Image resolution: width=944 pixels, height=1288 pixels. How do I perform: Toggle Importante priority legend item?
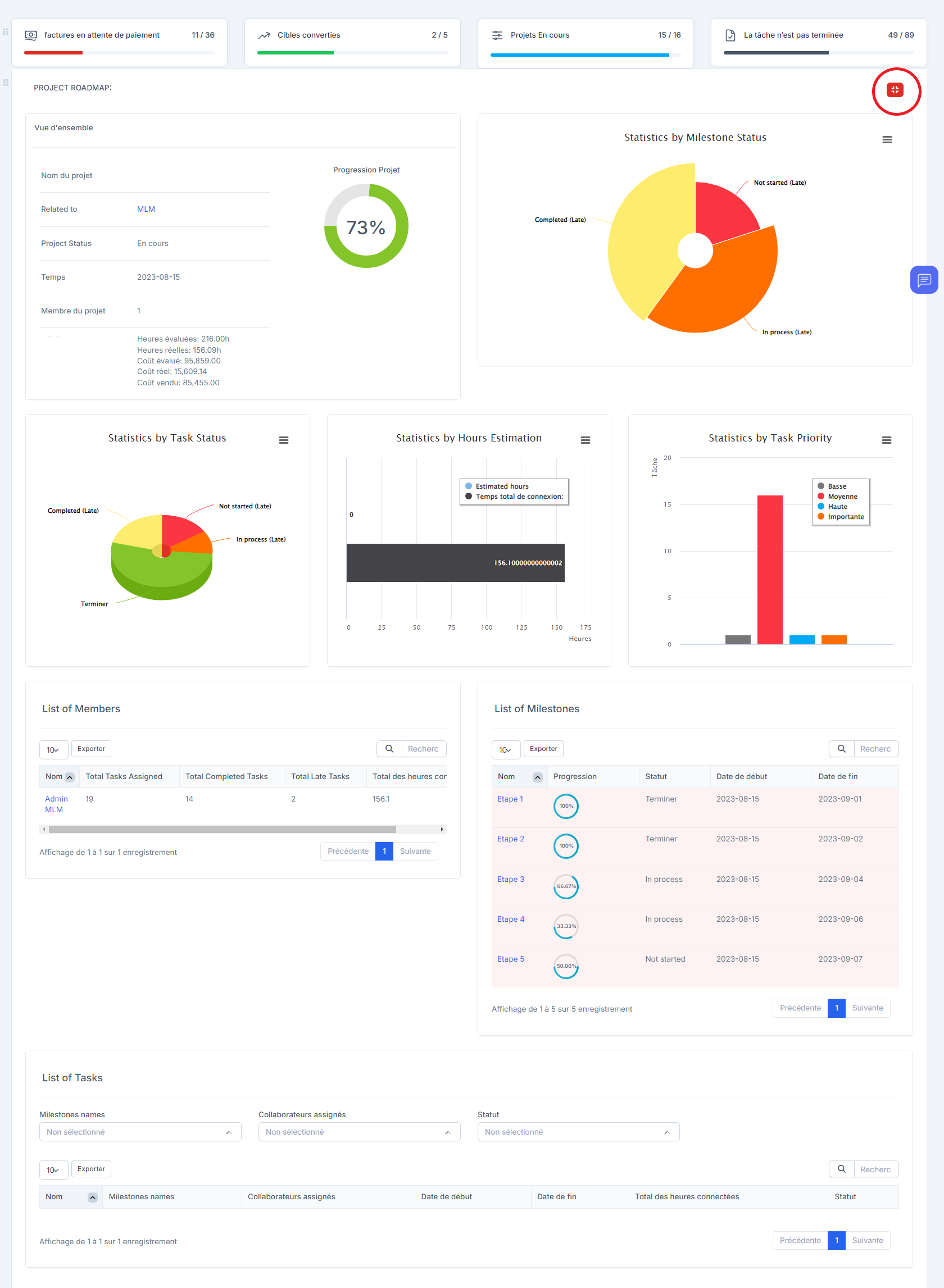coord(841,517)
